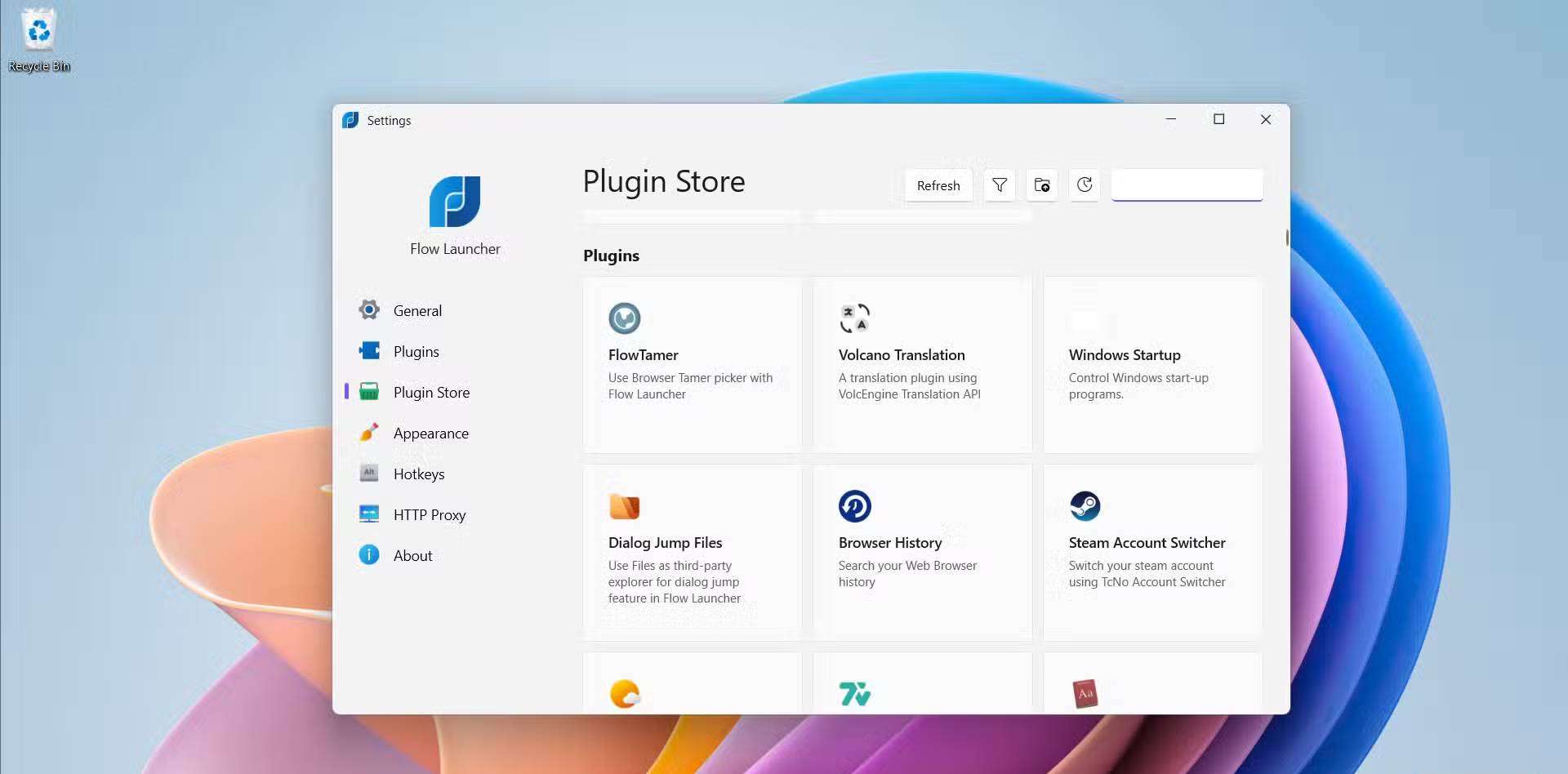
Task: Open the About info icon
Action: point(369,555)
